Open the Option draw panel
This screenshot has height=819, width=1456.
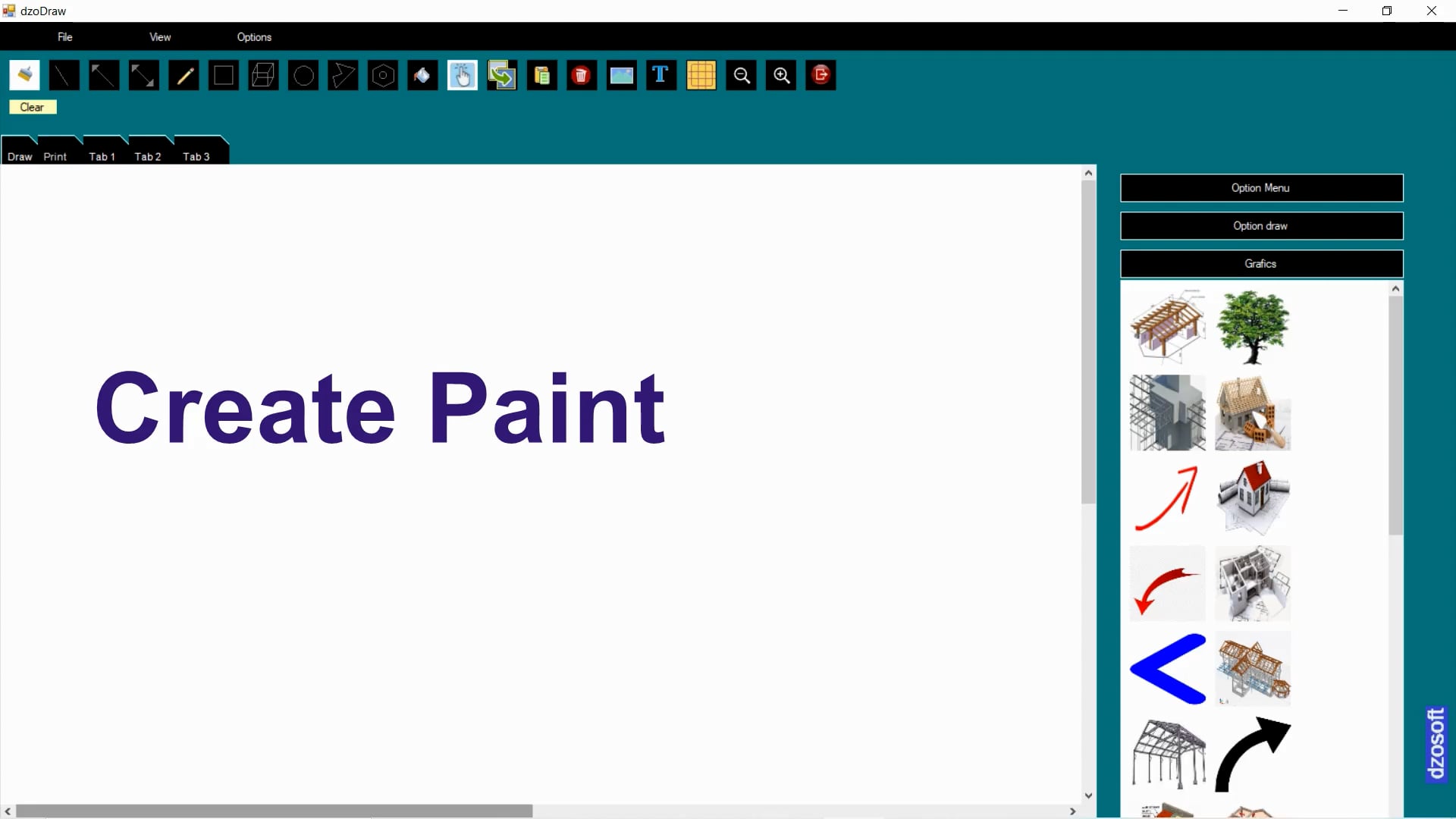click(1260, 225)
